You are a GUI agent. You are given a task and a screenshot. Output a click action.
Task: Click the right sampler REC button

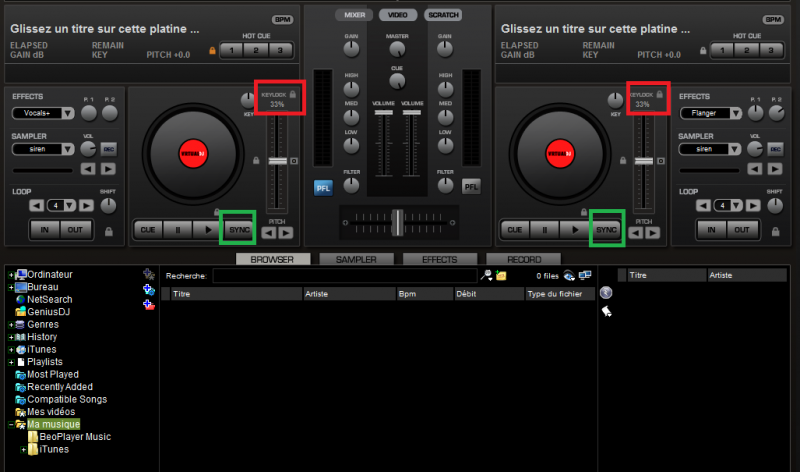click(x=775, y=149)
